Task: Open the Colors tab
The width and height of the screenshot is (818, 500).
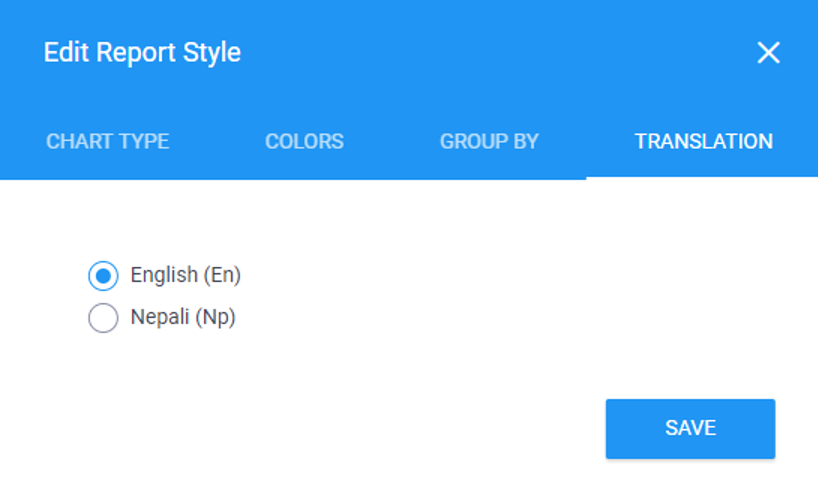Action: tap(304, 141)
